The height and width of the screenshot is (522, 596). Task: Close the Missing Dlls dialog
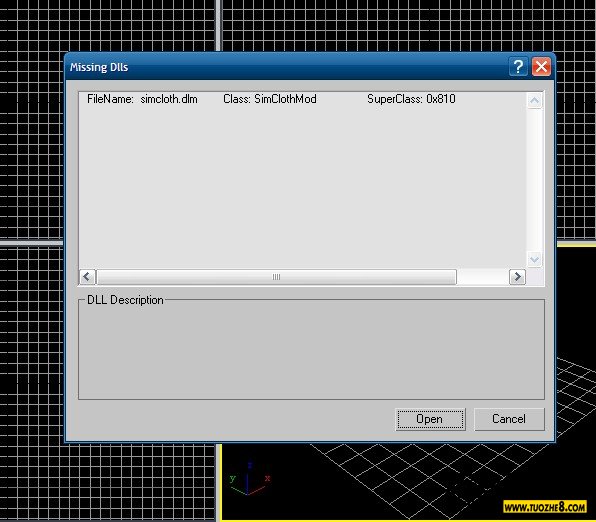click(541, 67)
